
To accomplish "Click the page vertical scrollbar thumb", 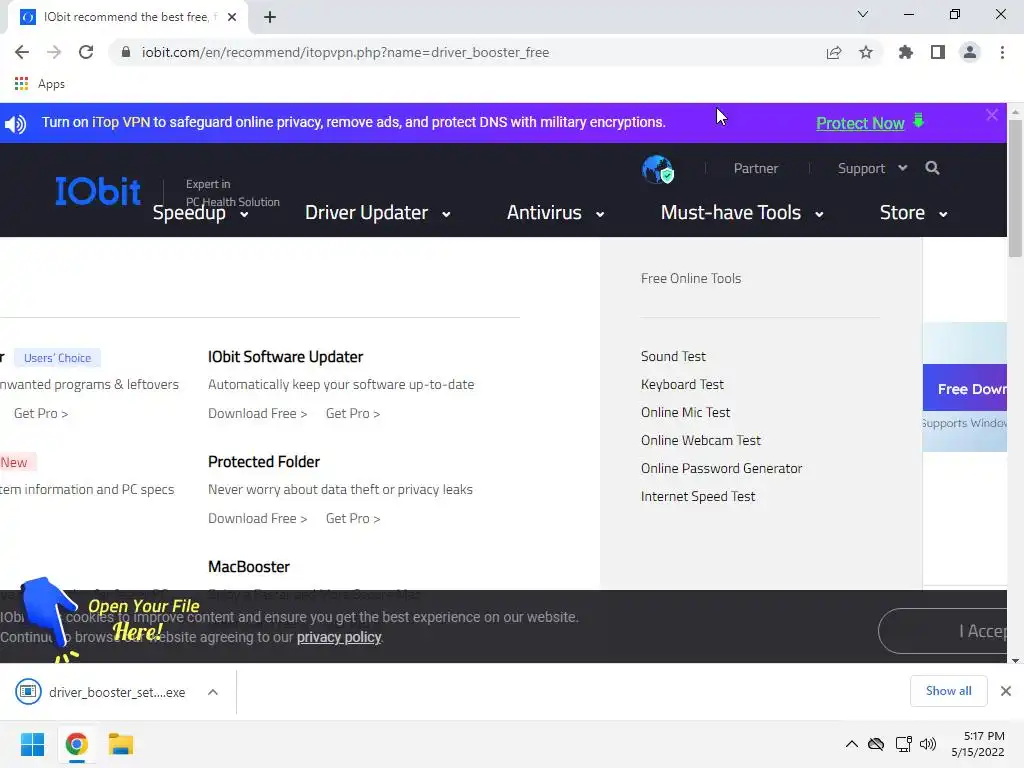I will click(x=1015, y=189).
